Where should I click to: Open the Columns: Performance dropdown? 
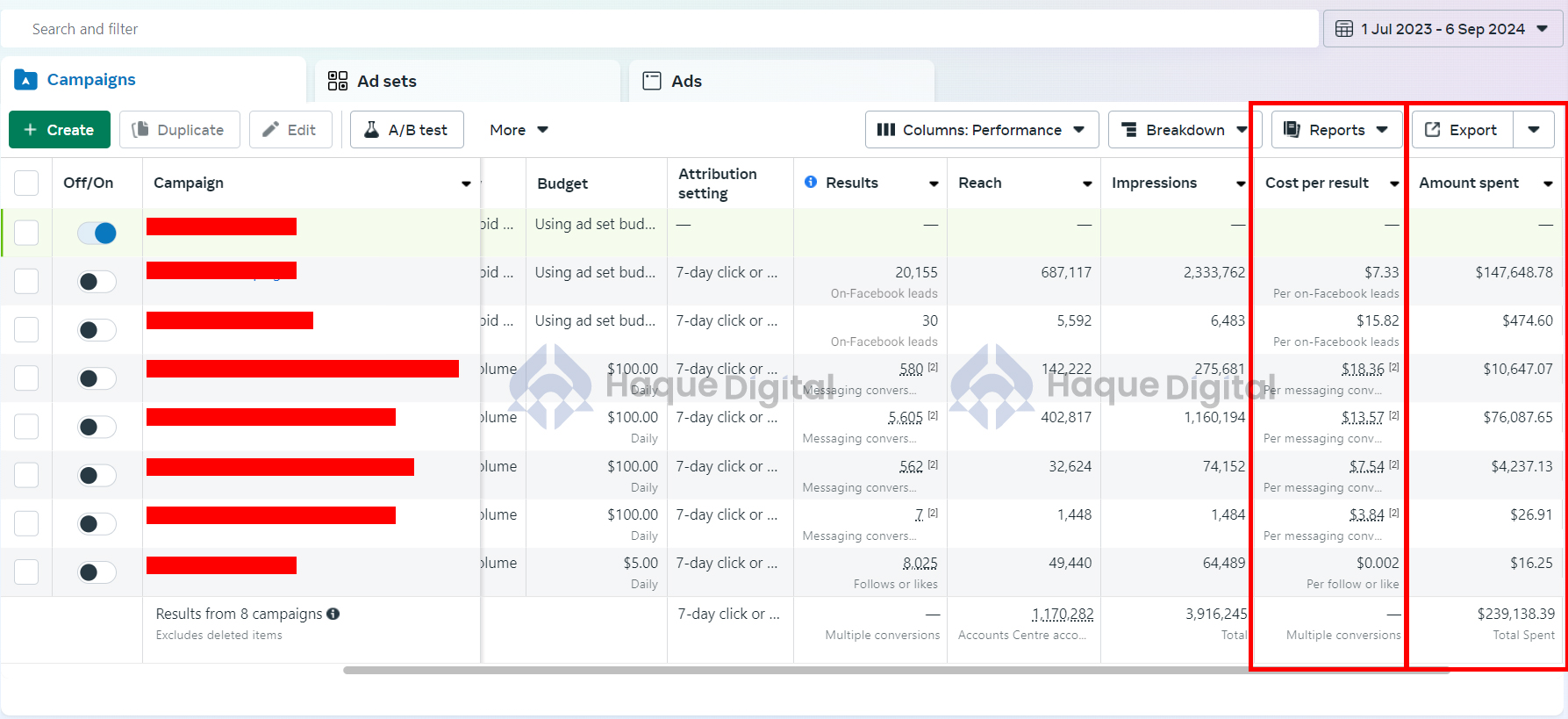[x=981, y=130]
